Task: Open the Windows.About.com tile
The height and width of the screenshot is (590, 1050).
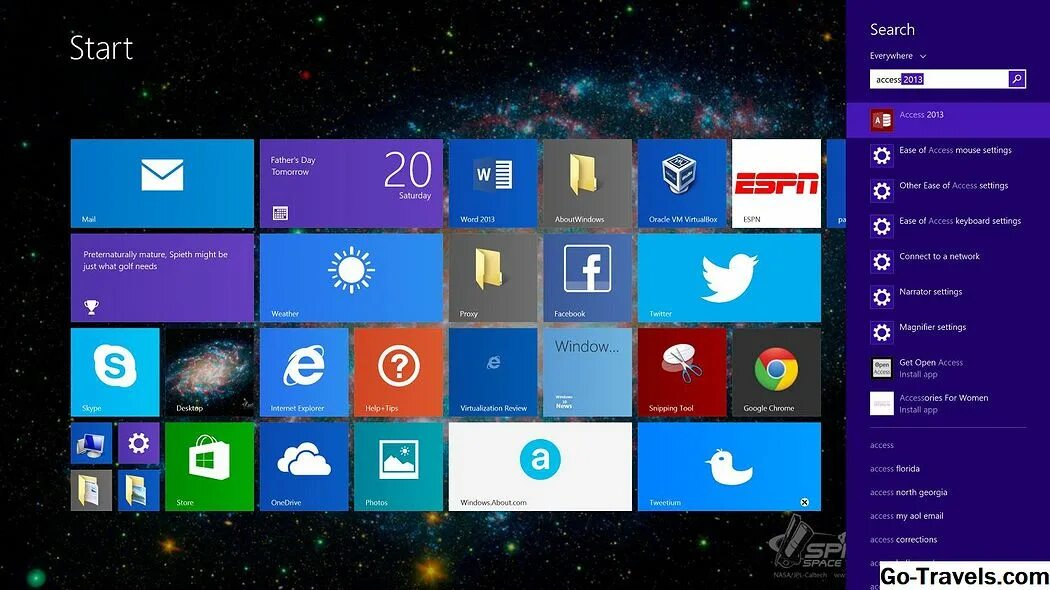Action: click(x=540, y=467)
